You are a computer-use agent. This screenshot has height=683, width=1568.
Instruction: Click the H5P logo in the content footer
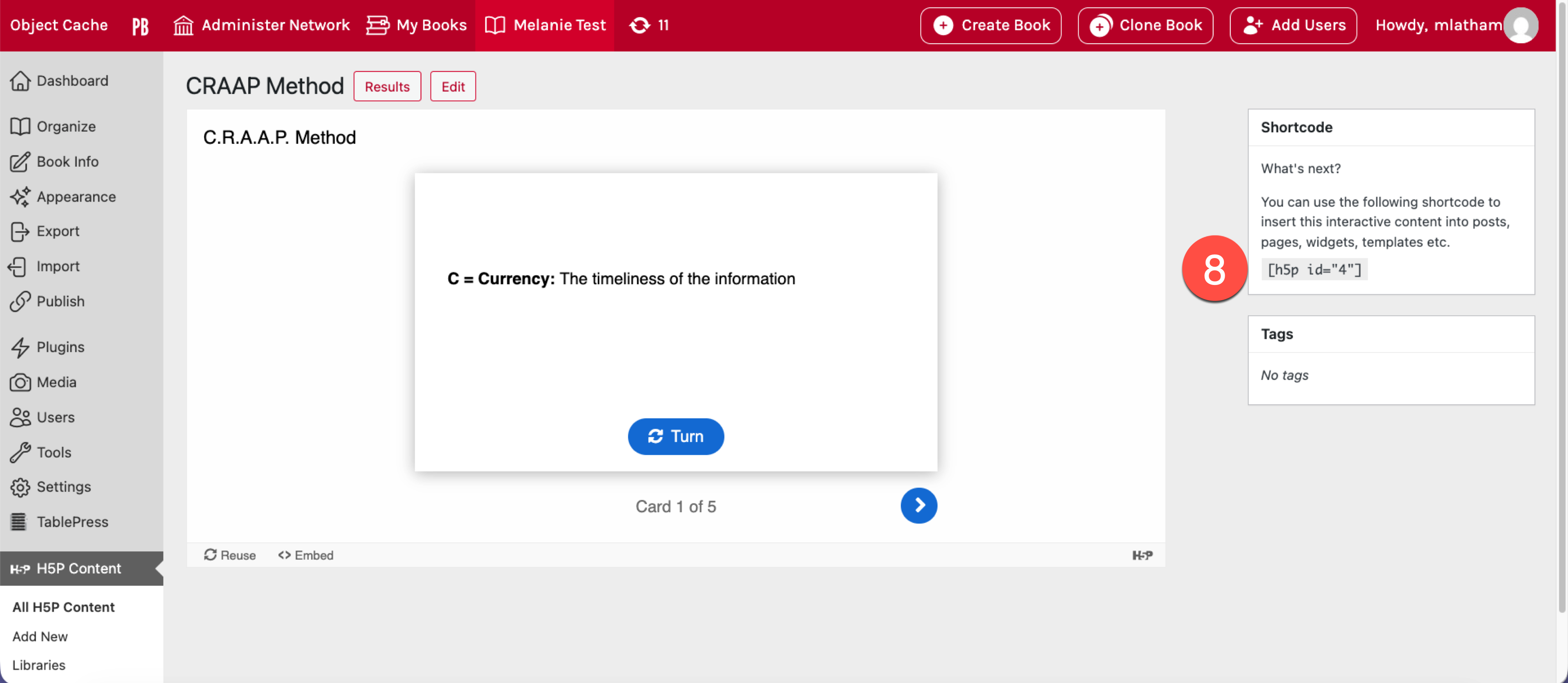[x=1142, y=555]
